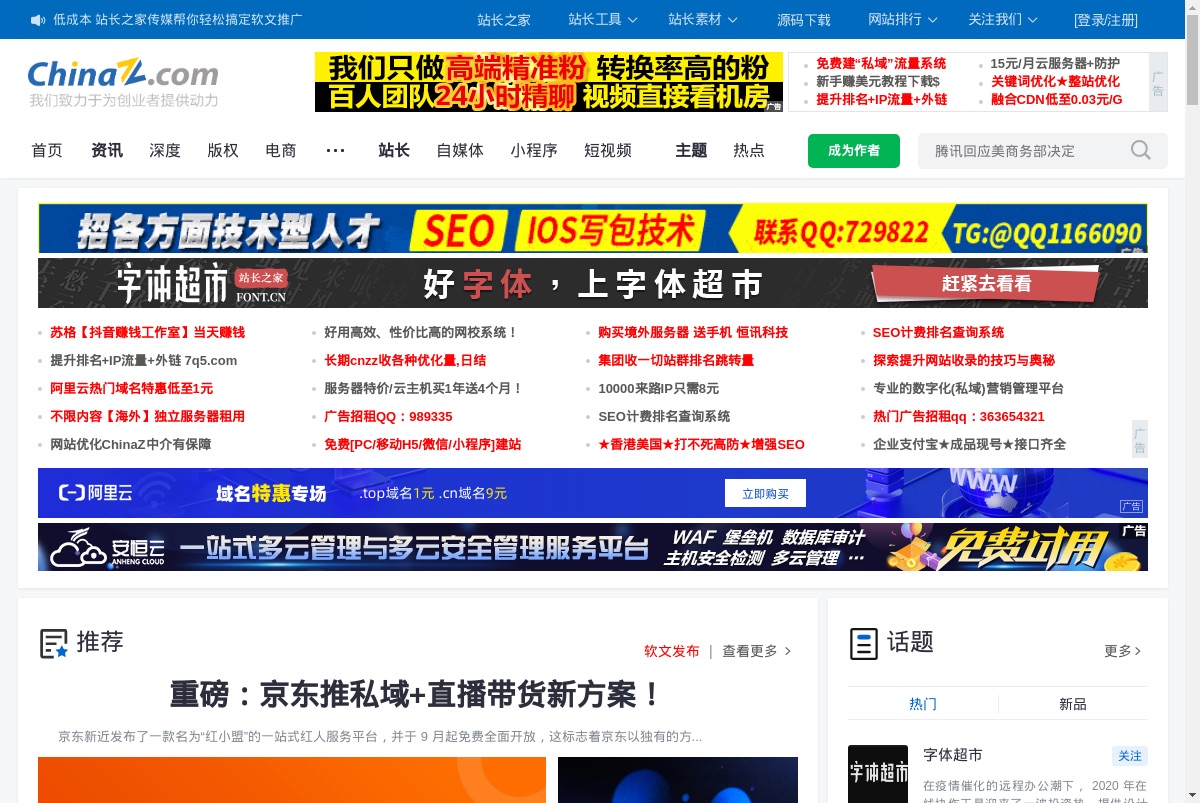This screenshot has width=1200, height=803.
Task: Open 更多 topics link
Action: click(x=1123, y=651)
